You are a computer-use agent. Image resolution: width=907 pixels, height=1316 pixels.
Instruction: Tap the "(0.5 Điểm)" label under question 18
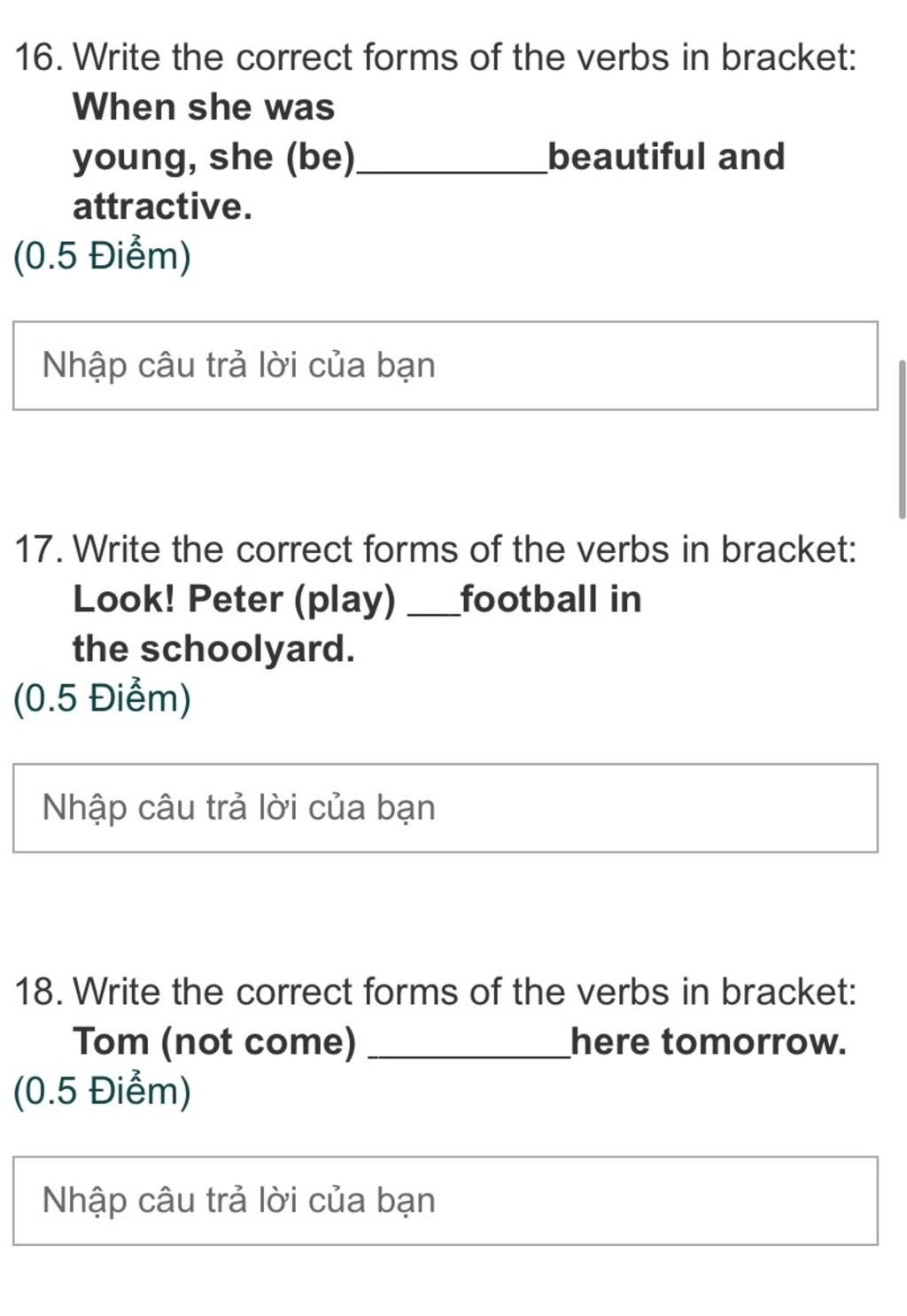(x=103, y=1091)
